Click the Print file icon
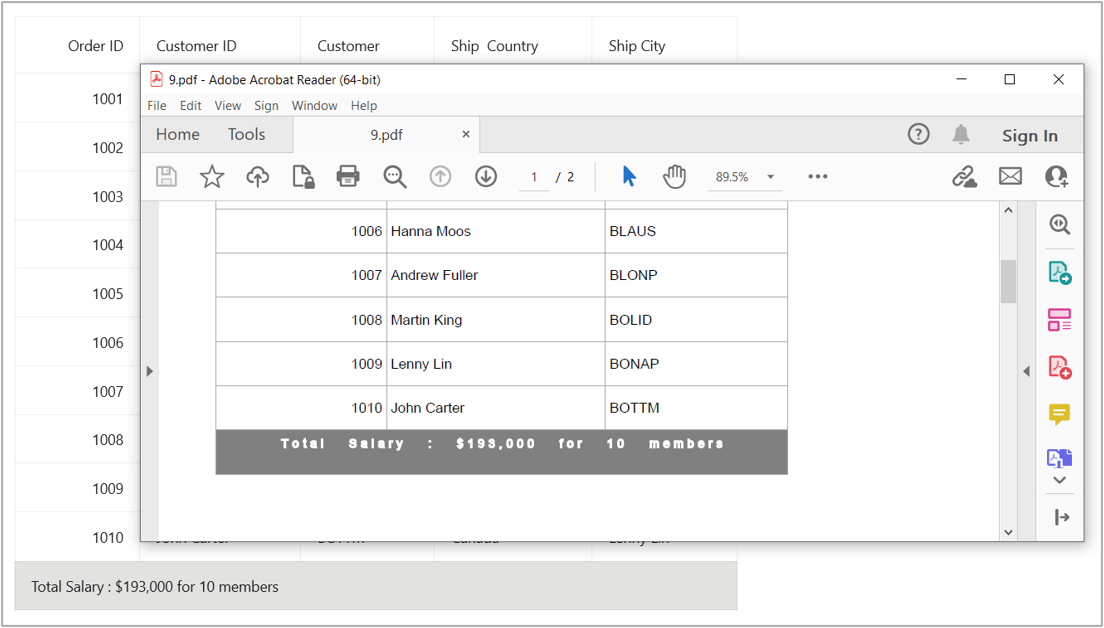 point(348,177)
